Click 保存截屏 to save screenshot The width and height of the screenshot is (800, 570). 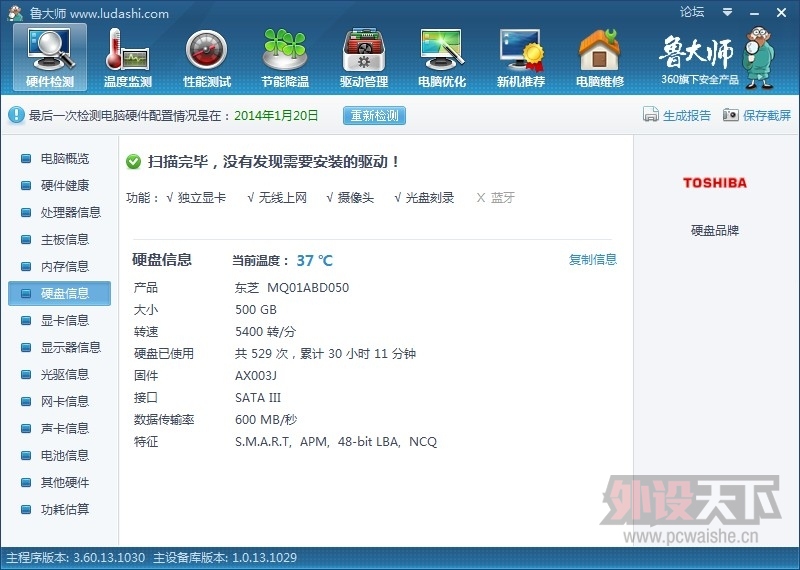(x=767, y=115)
